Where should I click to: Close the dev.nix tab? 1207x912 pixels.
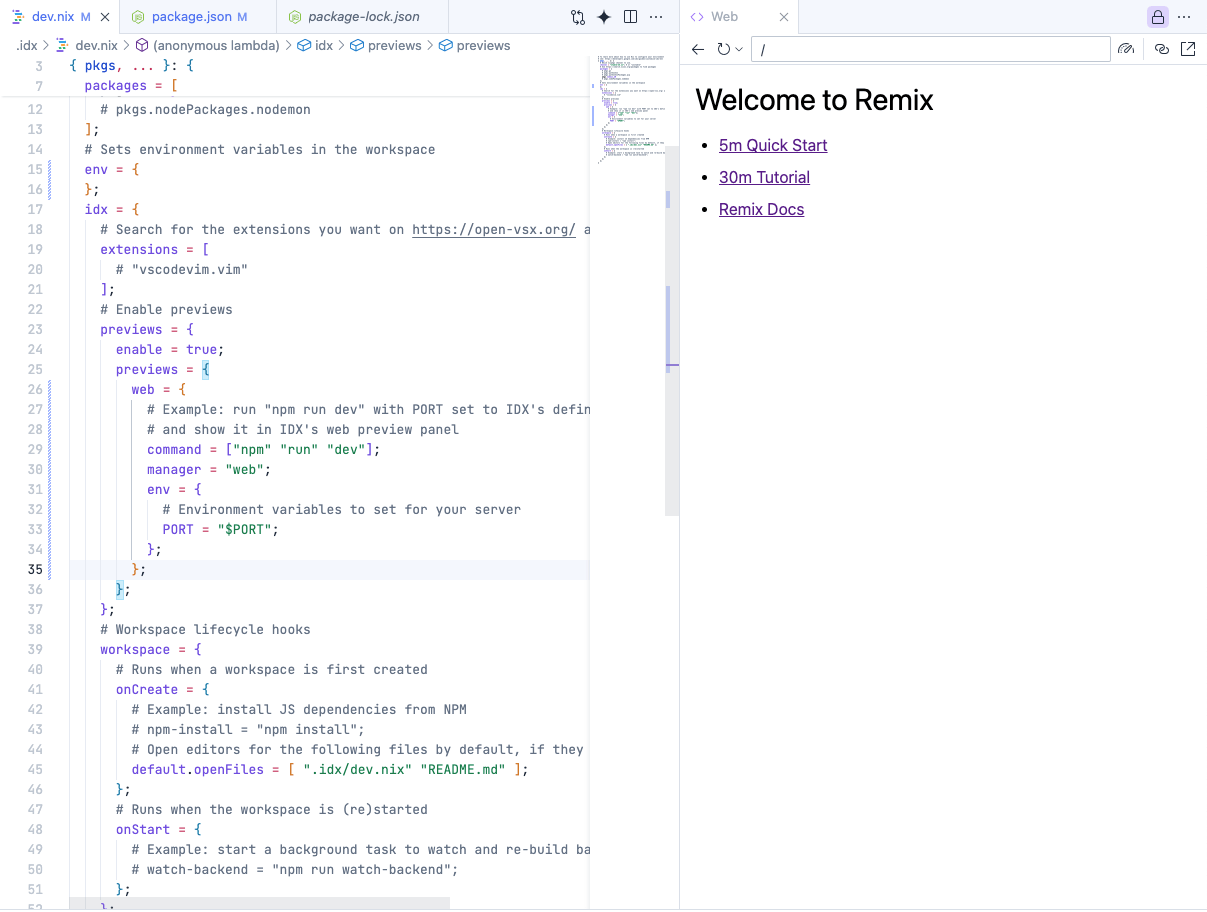pos(105,17)
